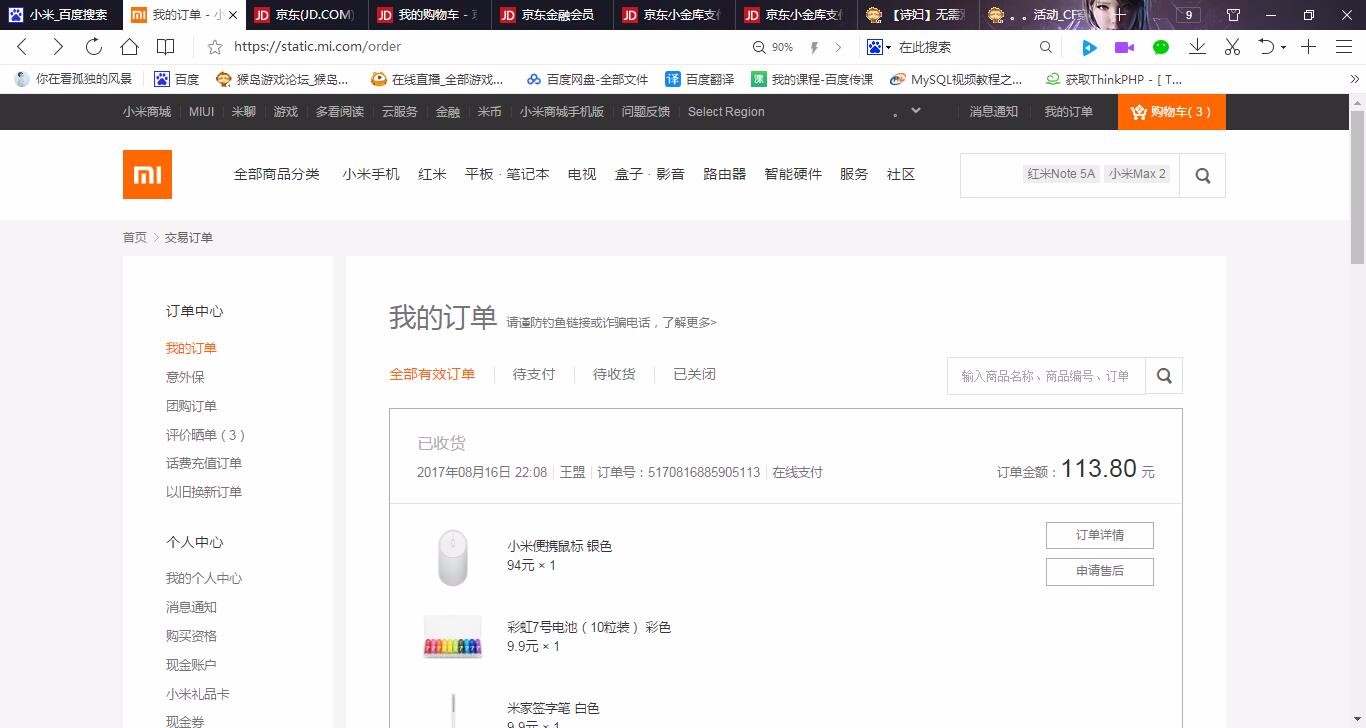Click the order search input field
Screen dimensions: 1366x728
click(x=1046, y=376)
